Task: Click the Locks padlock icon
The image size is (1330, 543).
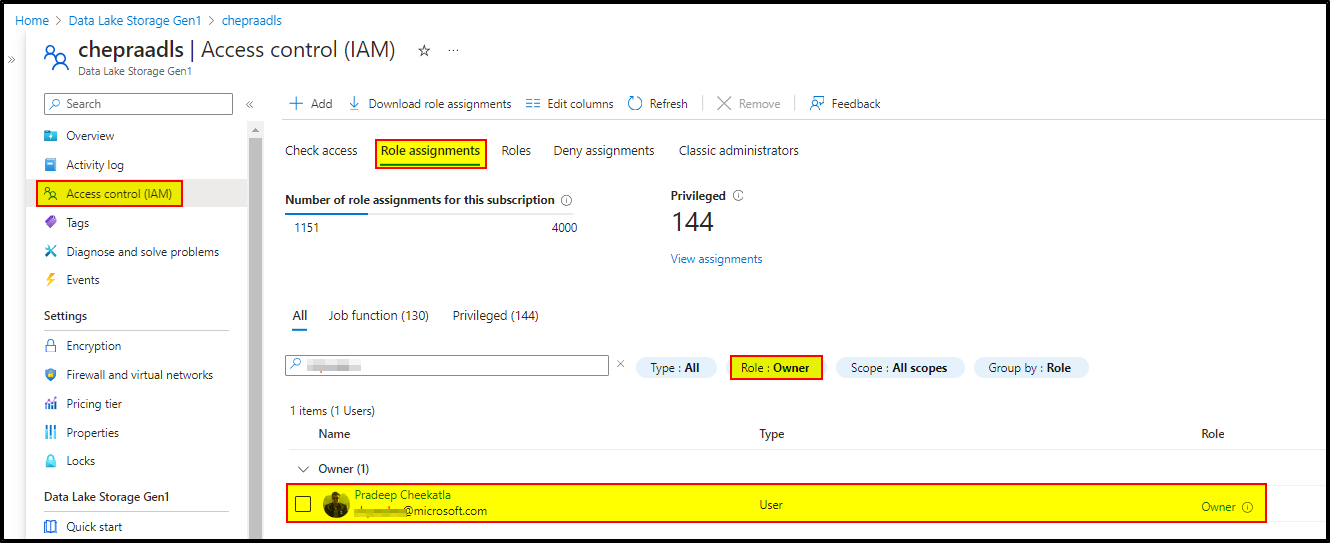Action: [x=51, y=461]
